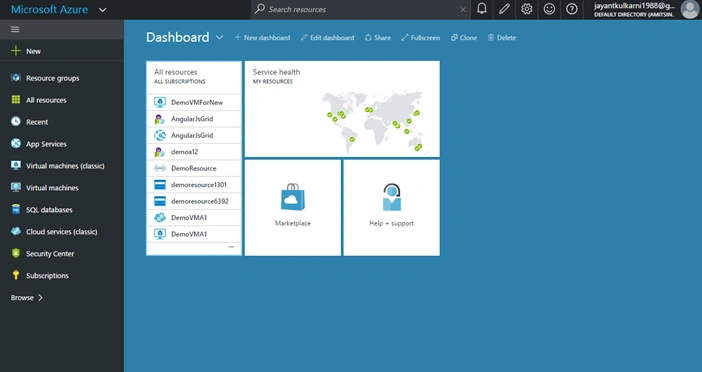Delete the dashboard

501,38
